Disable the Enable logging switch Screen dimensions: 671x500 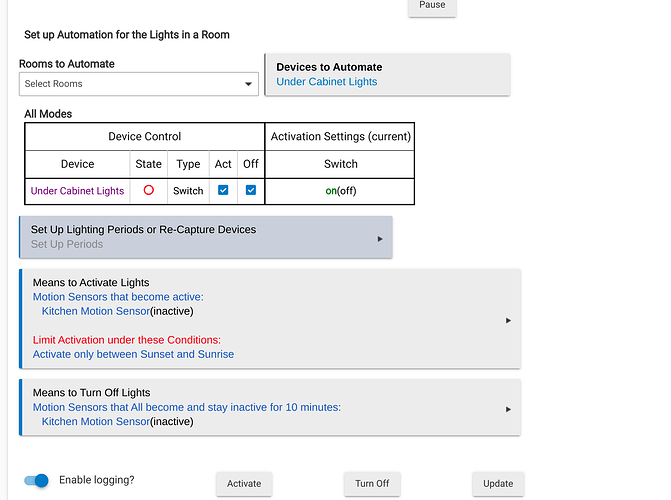click(37, 481)
